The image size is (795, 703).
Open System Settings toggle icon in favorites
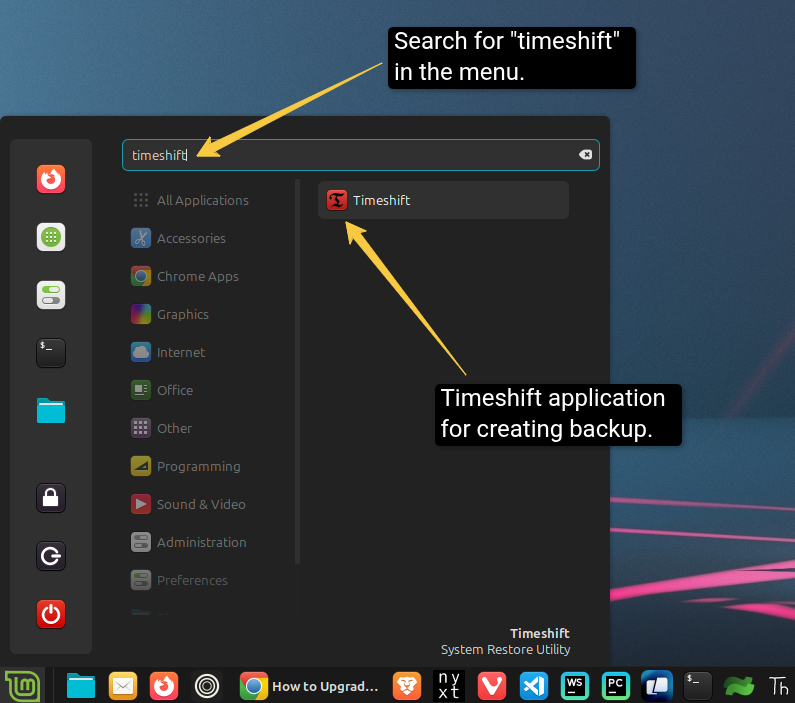click(51, 295)
